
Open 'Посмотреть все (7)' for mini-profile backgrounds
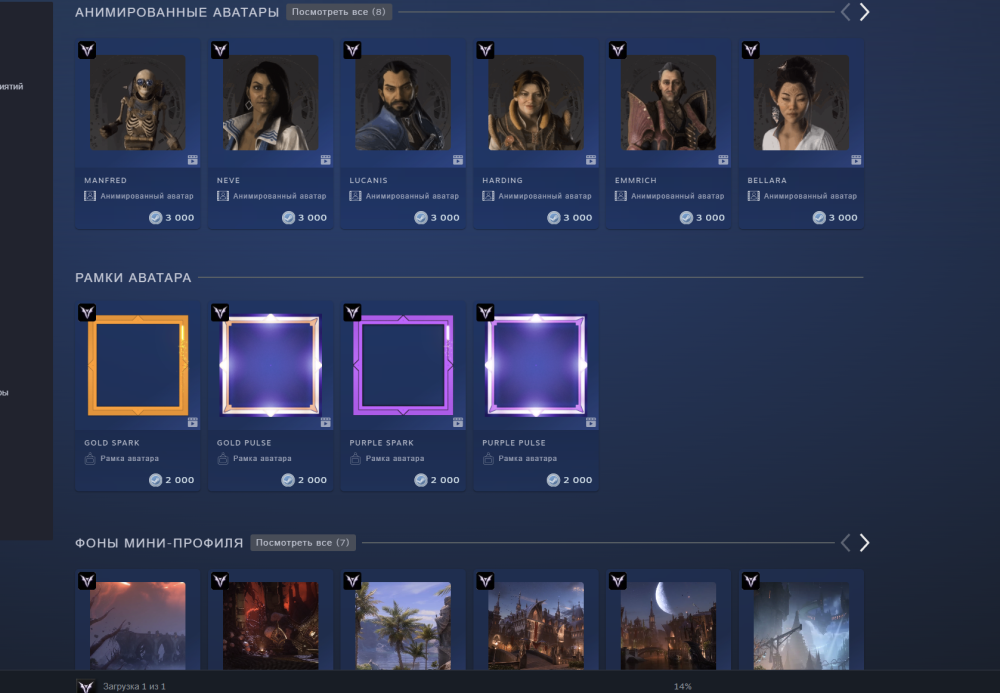tap(301, 542)
